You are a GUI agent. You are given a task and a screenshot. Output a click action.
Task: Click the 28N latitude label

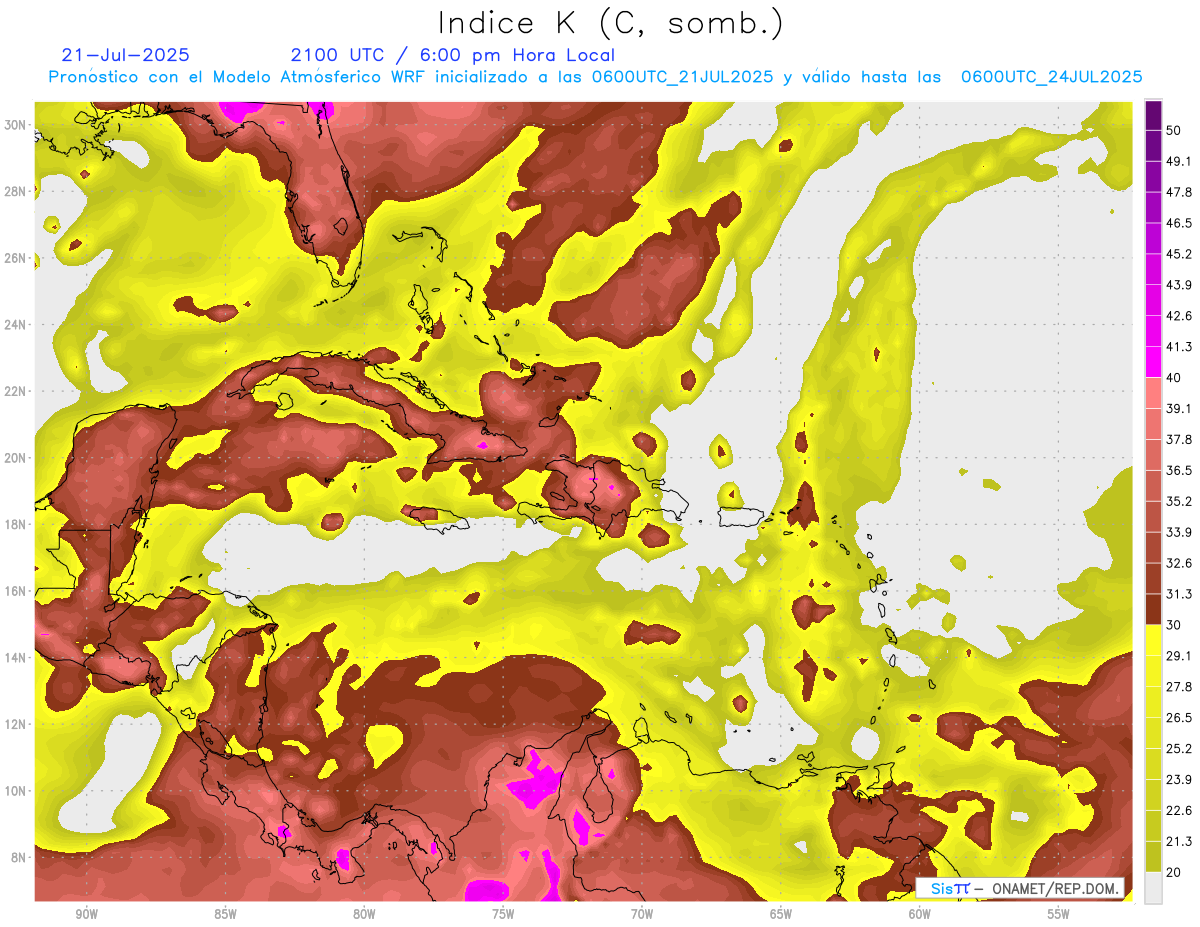click(x=14, y=191)
